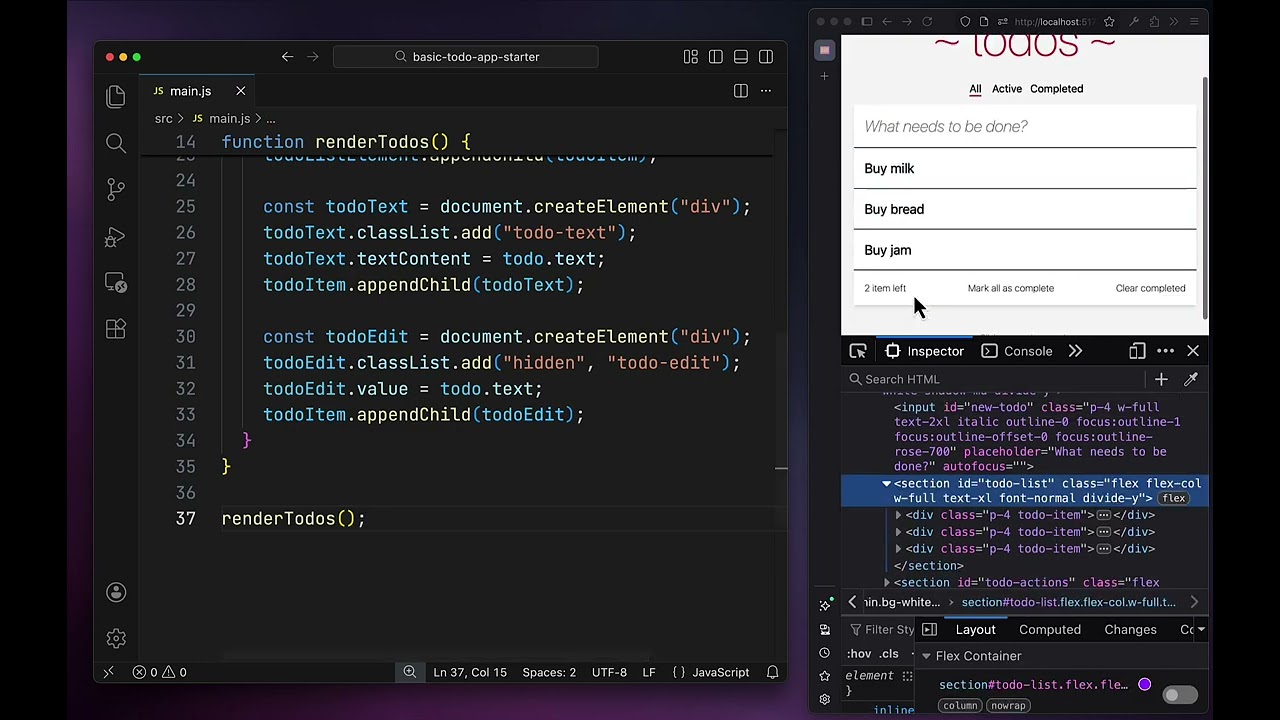Go forward in VS Code navigation
The height and width of the screenshot is (720, 1280).
click(312, 57)
